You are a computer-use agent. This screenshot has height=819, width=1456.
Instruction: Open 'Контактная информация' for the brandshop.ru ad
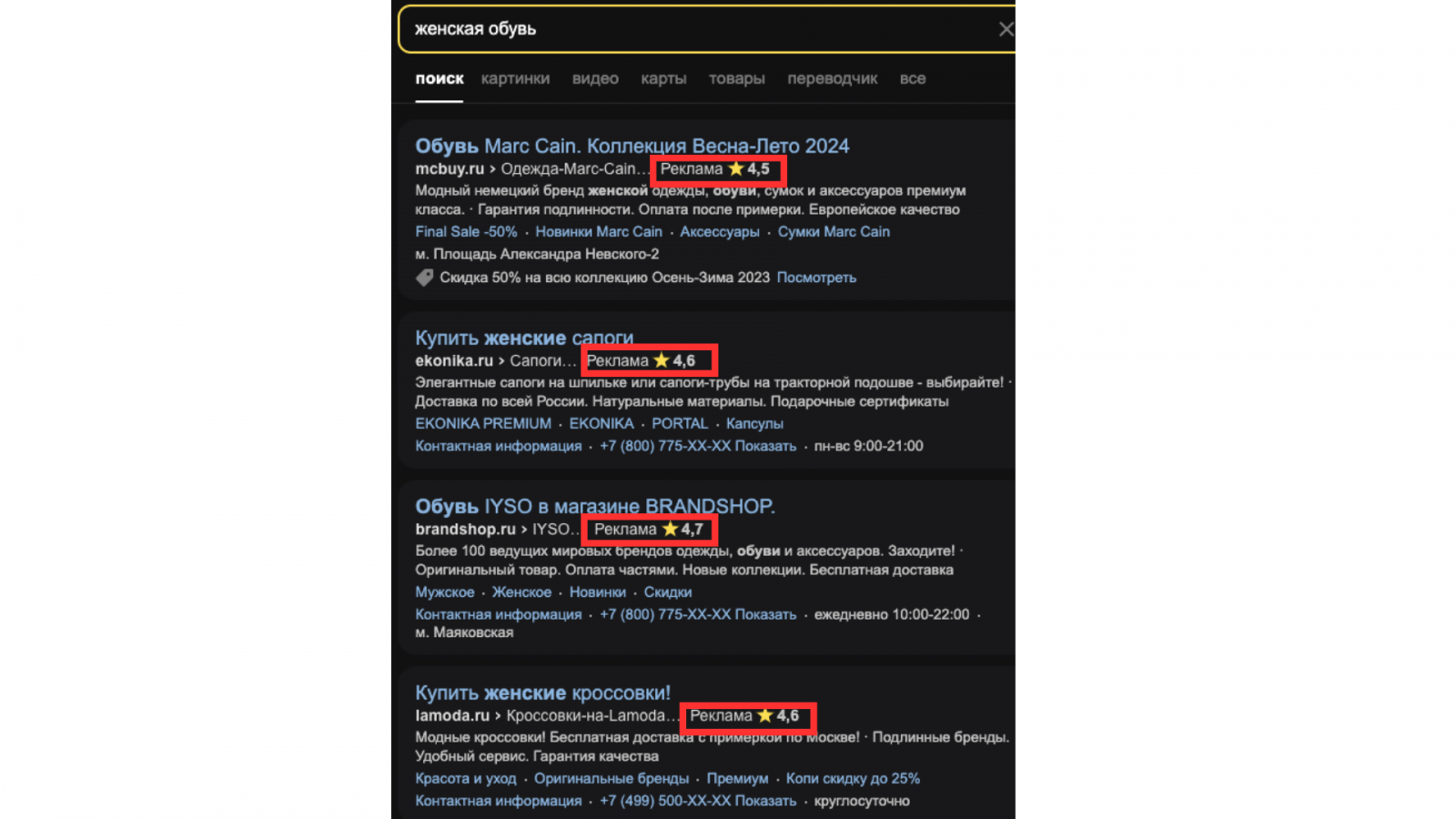(499, 614)
